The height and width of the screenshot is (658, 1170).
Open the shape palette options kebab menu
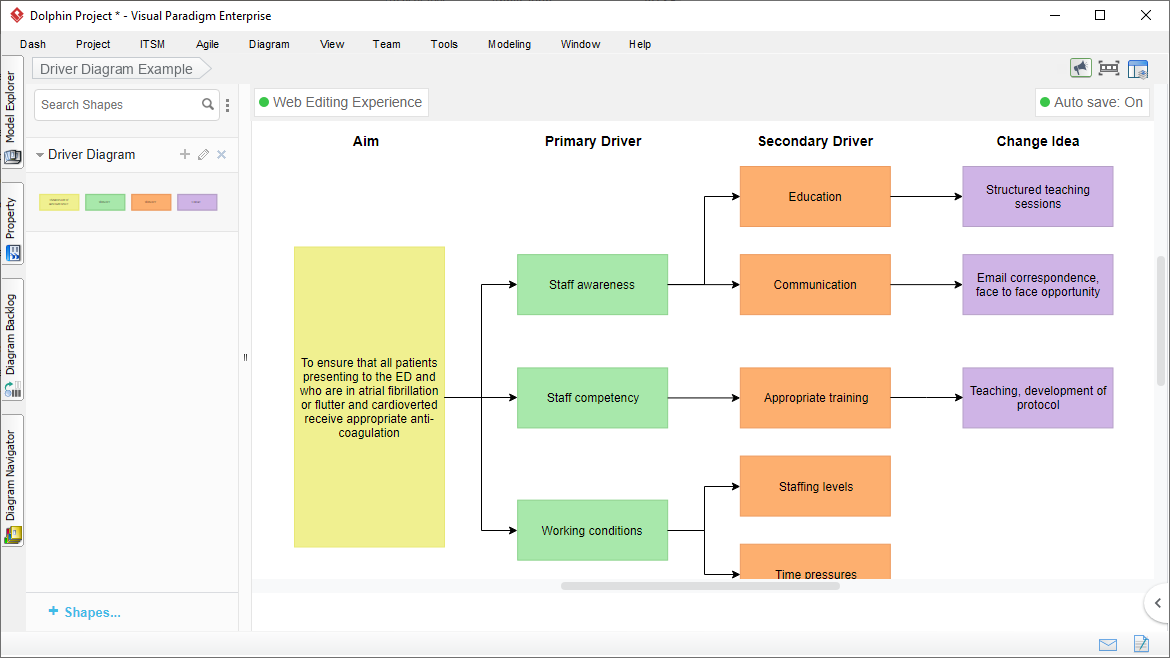point(228,105)
